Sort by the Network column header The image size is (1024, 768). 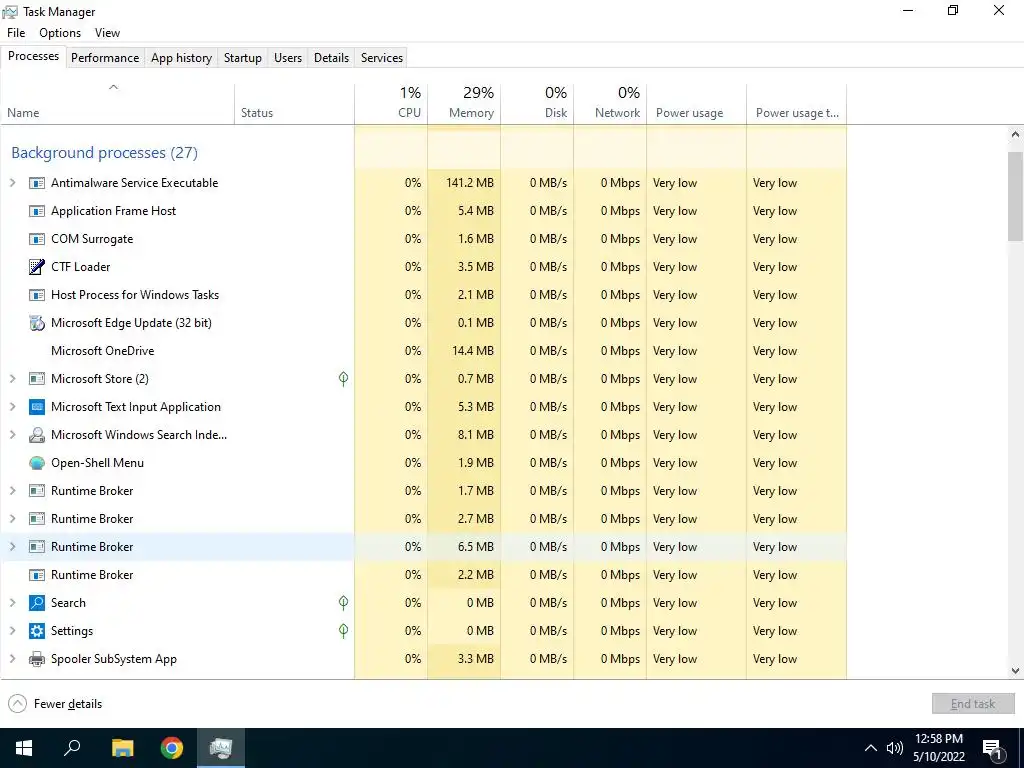click(x=610, y=104)
